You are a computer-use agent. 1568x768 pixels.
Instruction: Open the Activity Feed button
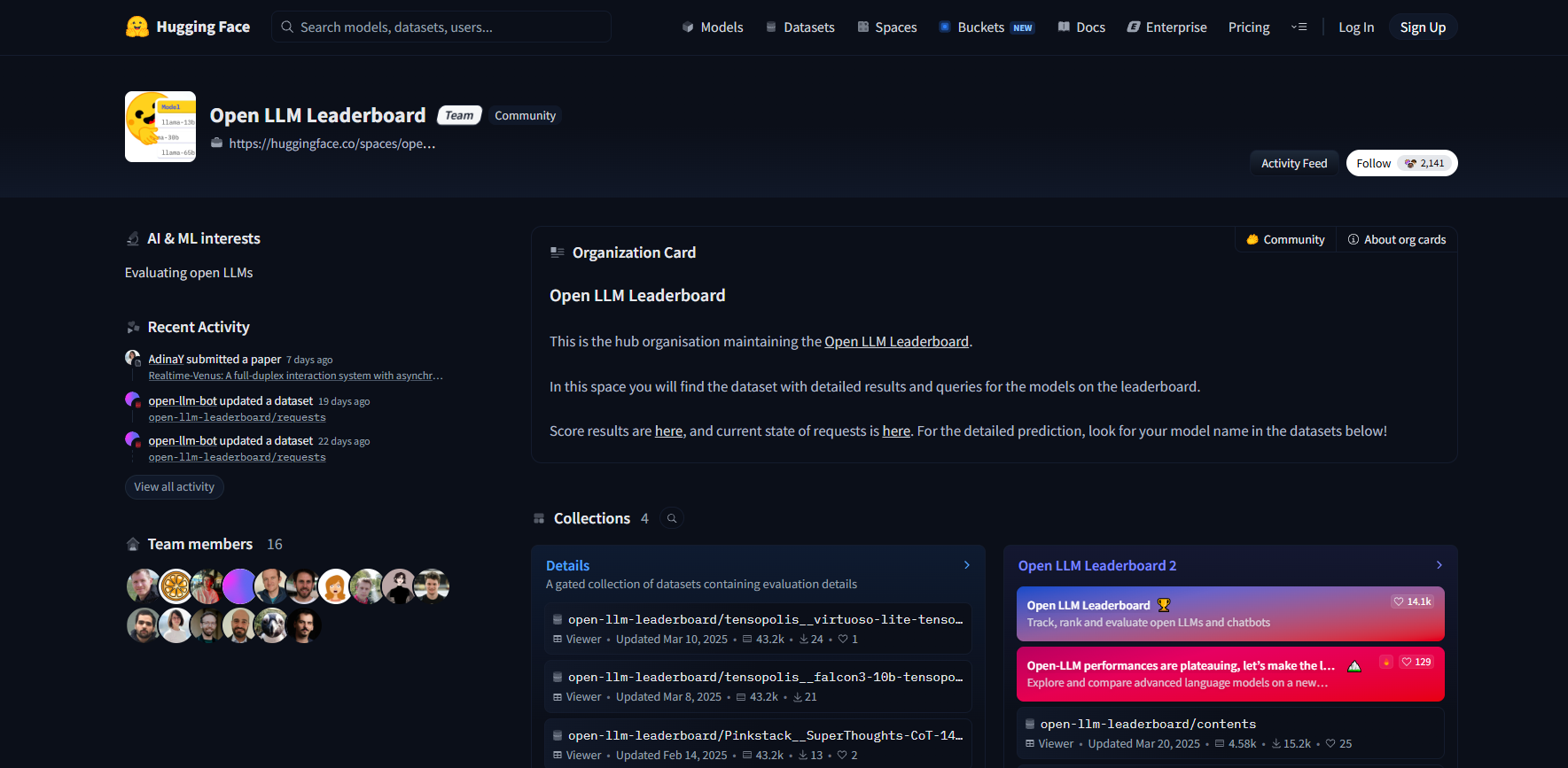[x=1294, y=163]
